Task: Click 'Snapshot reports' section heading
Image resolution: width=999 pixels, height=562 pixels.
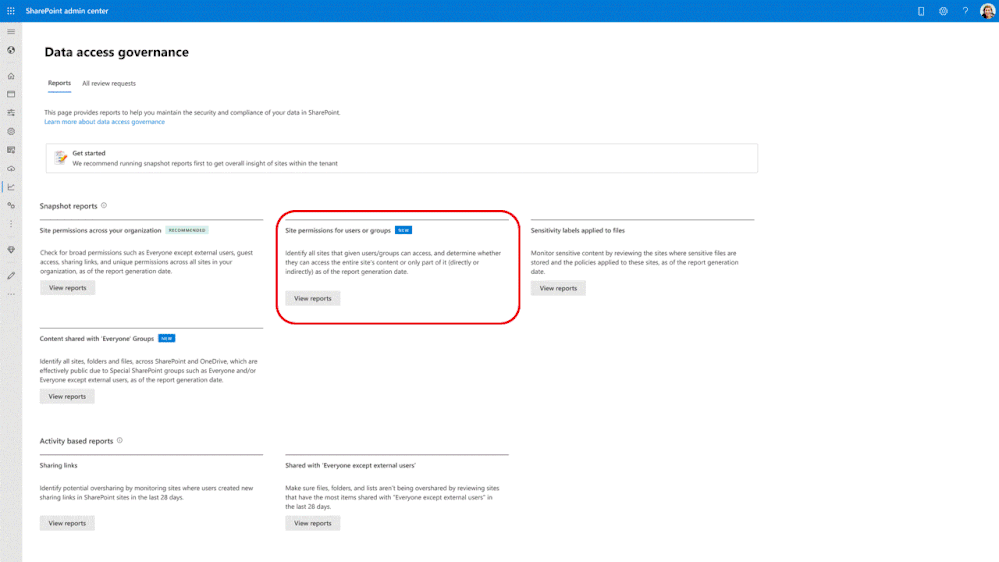Action: 69,206
